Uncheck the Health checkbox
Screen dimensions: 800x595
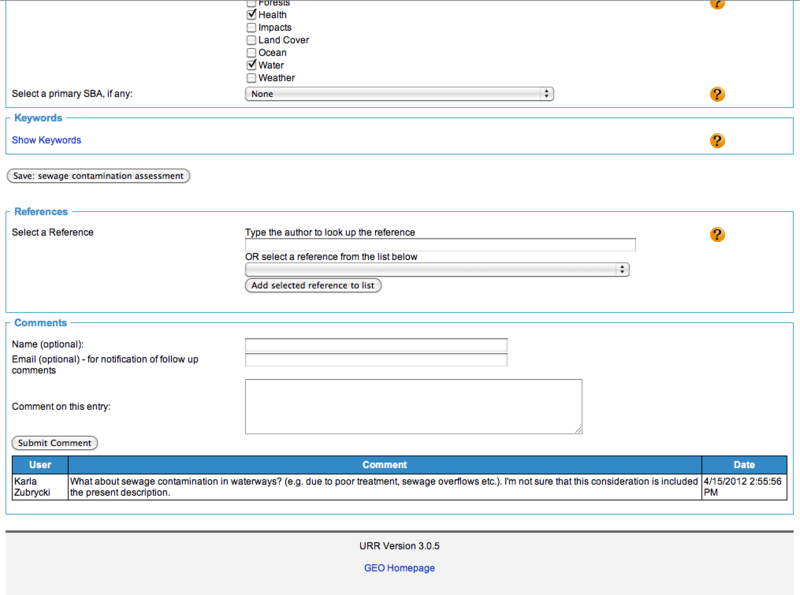pos(251,15)
